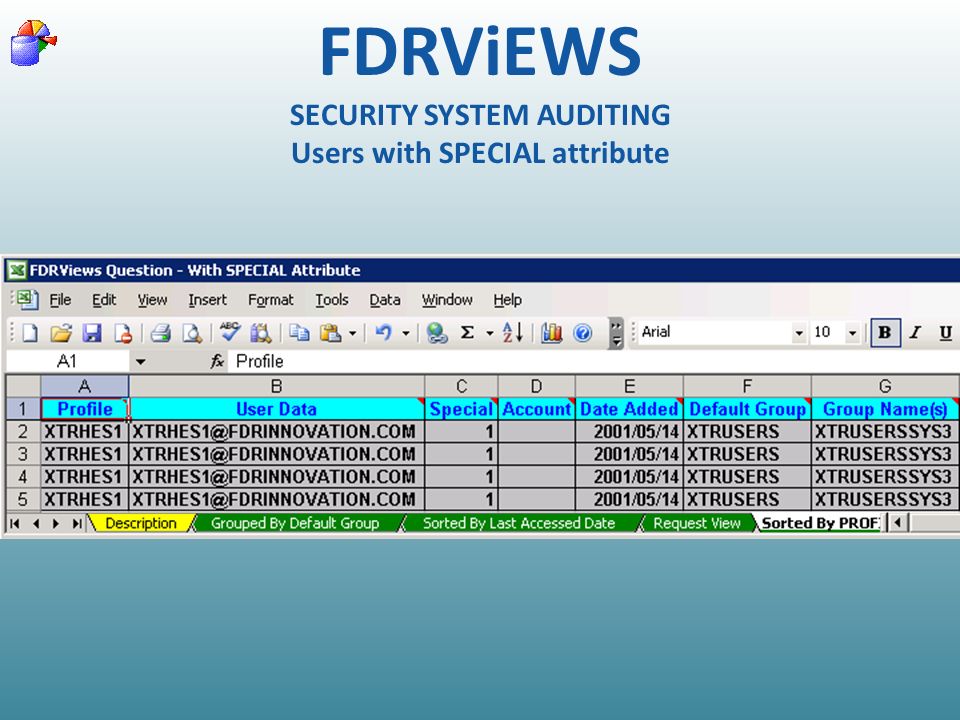
Task: Open the Data menu
Action: [385, 300]
